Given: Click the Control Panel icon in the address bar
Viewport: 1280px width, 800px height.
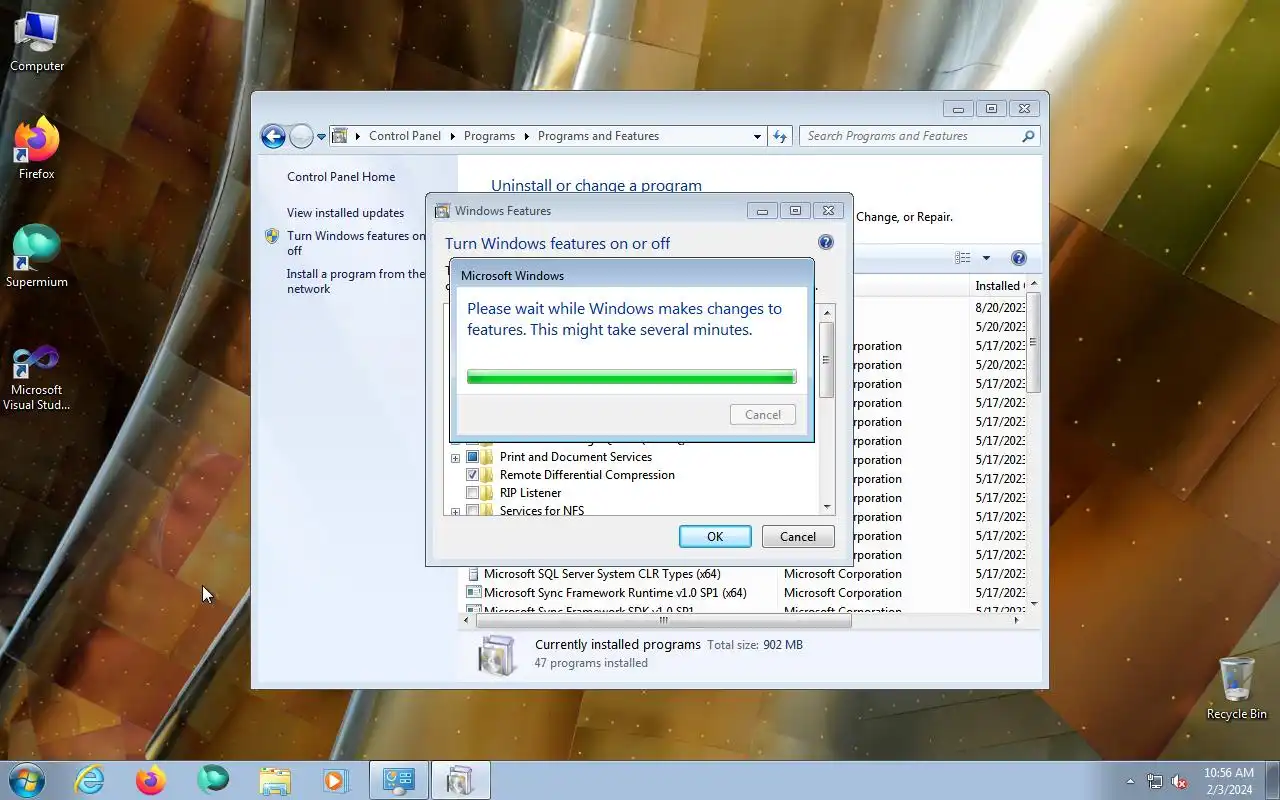Looking at the screenshot, I should 340,136.
